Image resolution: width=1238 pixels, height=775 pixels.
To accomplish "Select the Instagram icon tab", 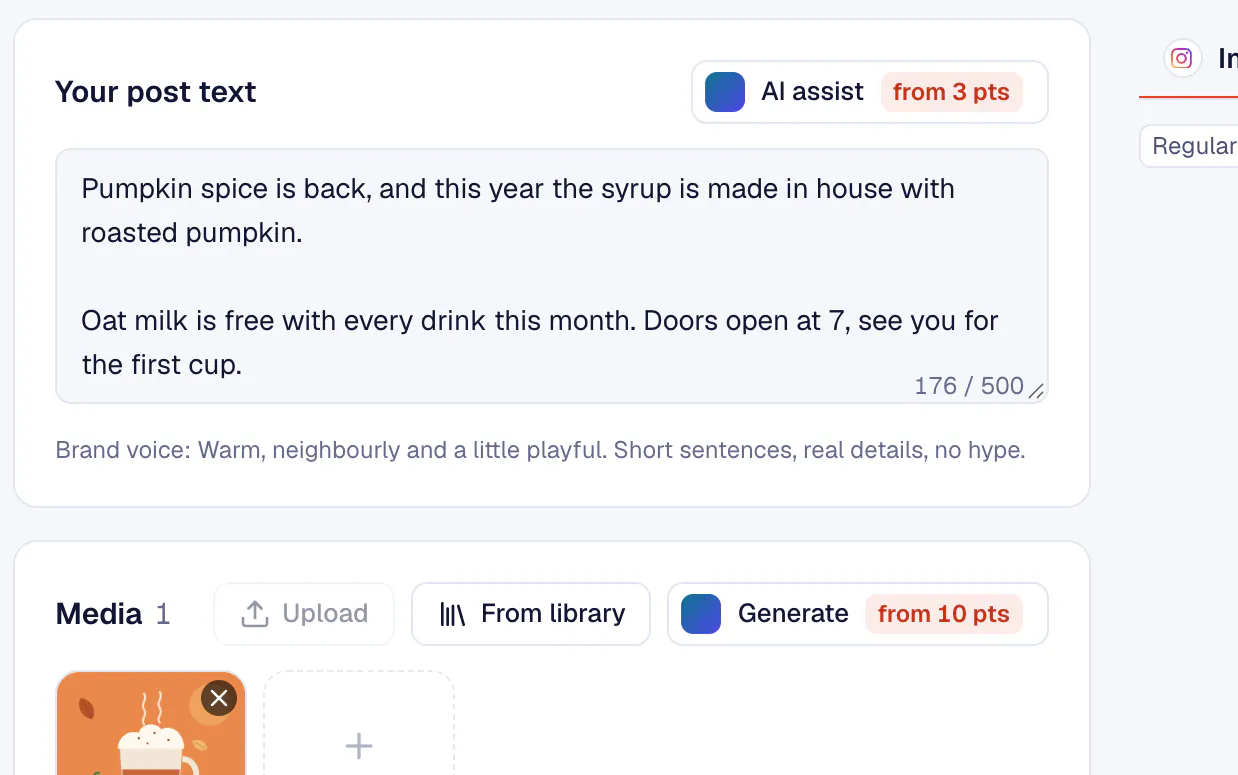I will (x=1182, y=59).
